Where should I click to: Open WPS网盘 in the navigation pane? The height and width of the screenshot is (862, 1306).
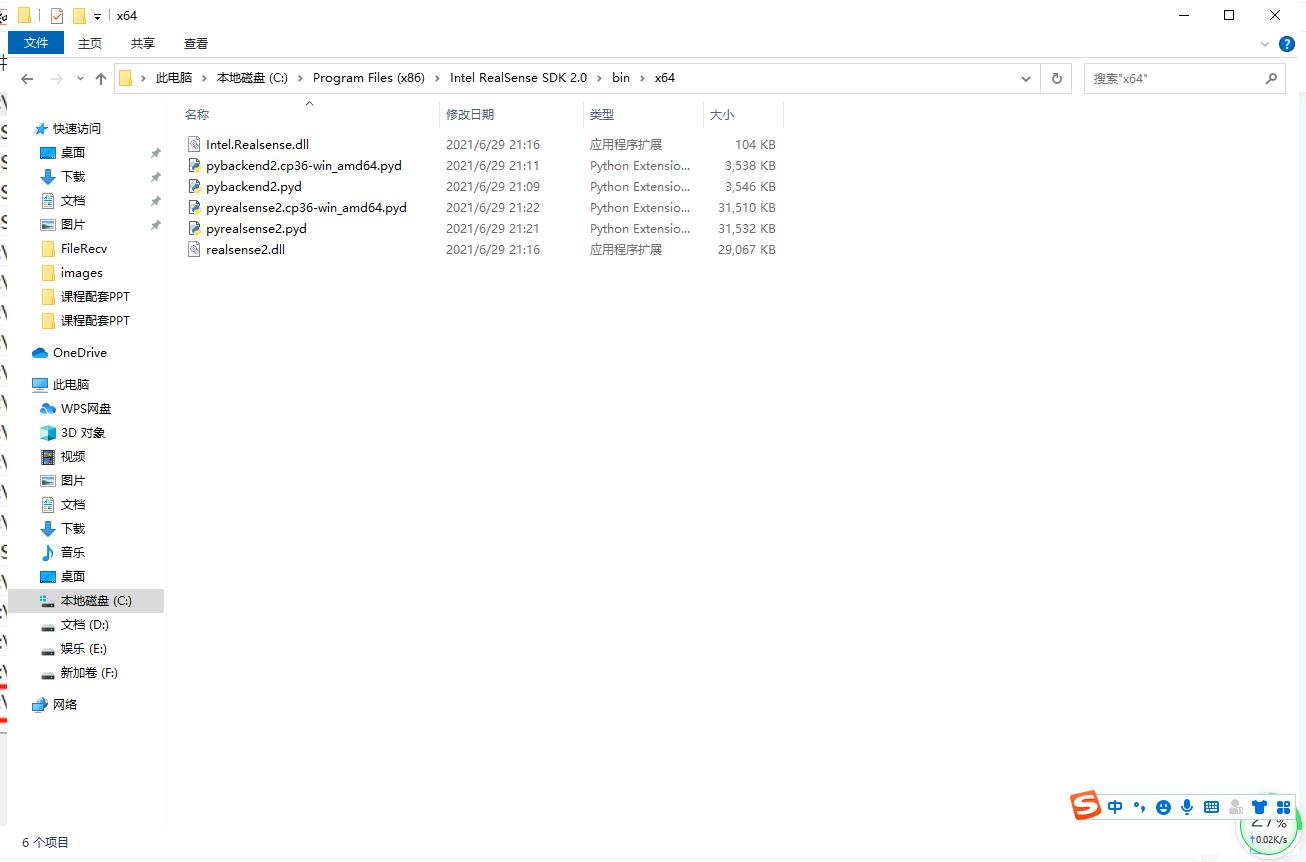(86, 408)
